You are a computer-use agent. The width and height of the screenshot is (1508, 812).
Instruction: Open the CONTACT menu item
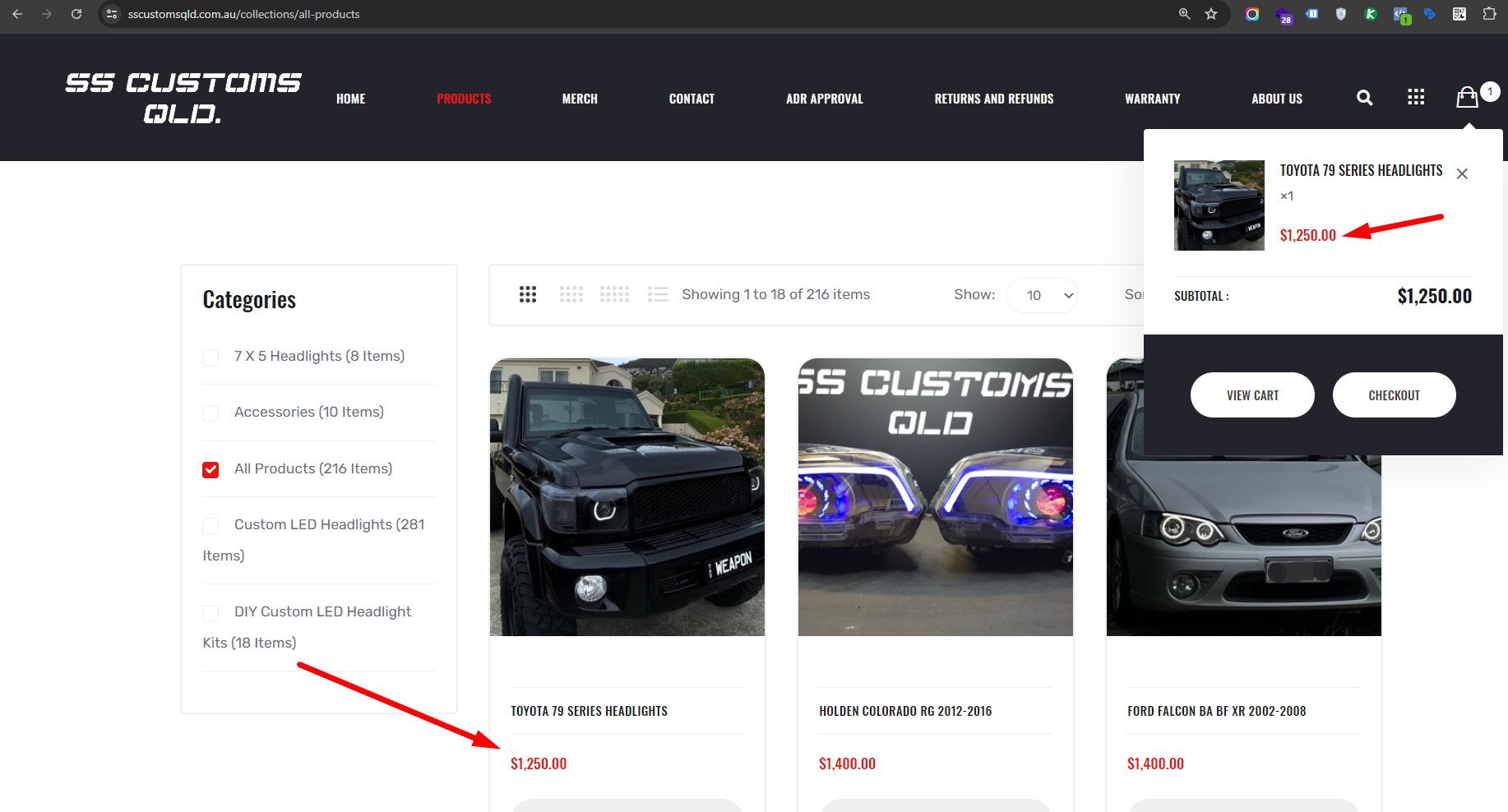pyautogui.click(x=692, y=99)
